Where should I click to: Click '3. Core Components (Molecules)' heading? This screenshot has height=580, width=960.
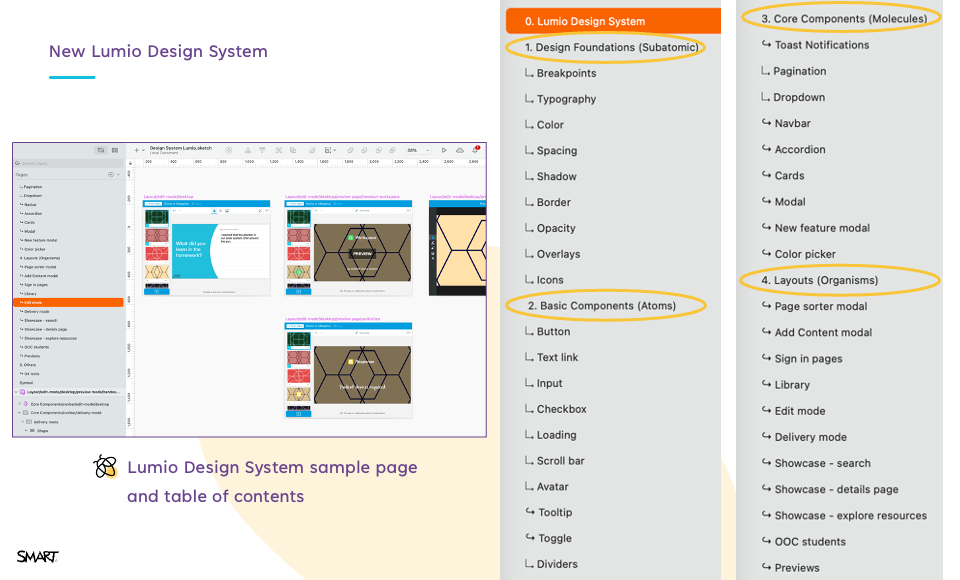(x=844, y=18)
